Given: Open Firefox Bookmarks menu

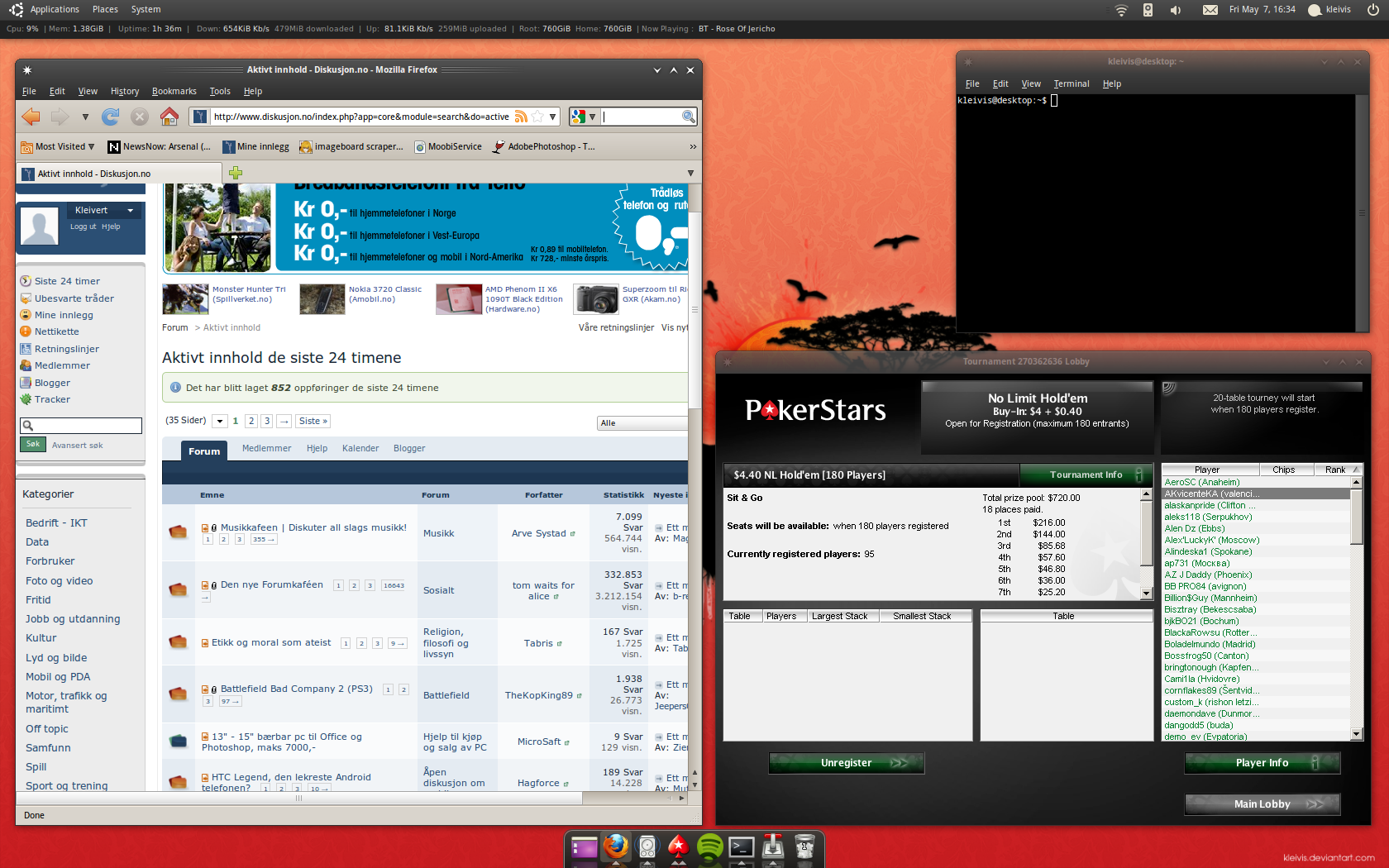Looking at the screenshot, I should tap(174, 91).
